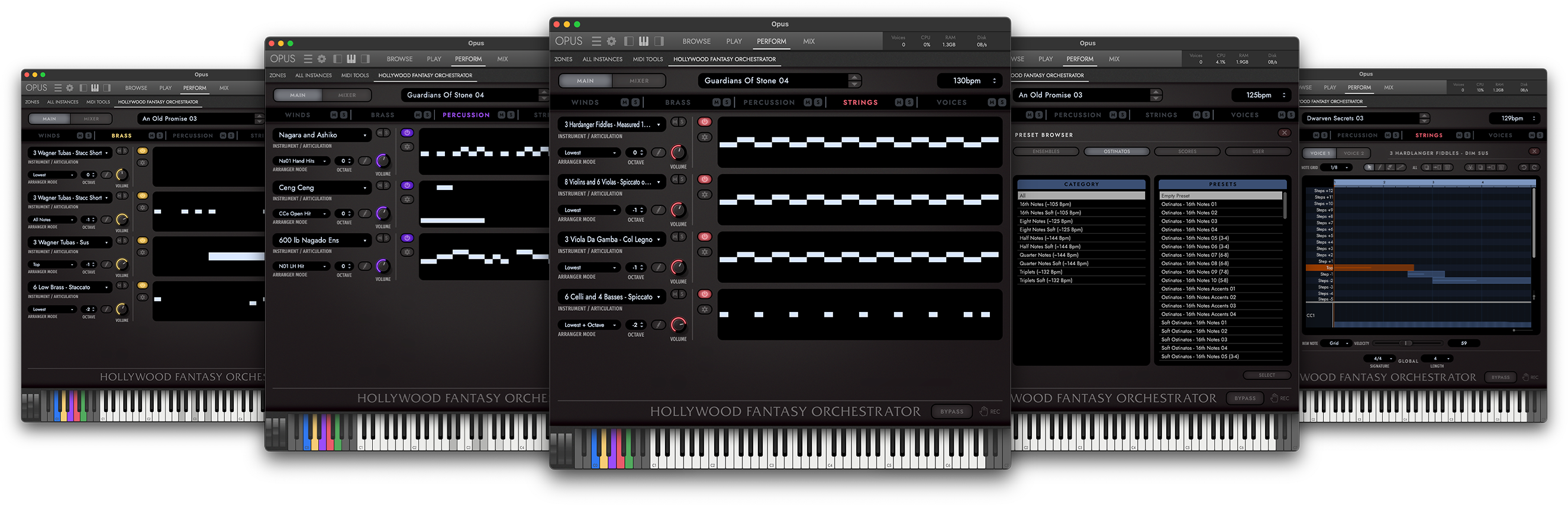The image size is (1568, 505).
Task: Adjust purple volume knob for Ceng Ceng
Action: tap(383, 213)
